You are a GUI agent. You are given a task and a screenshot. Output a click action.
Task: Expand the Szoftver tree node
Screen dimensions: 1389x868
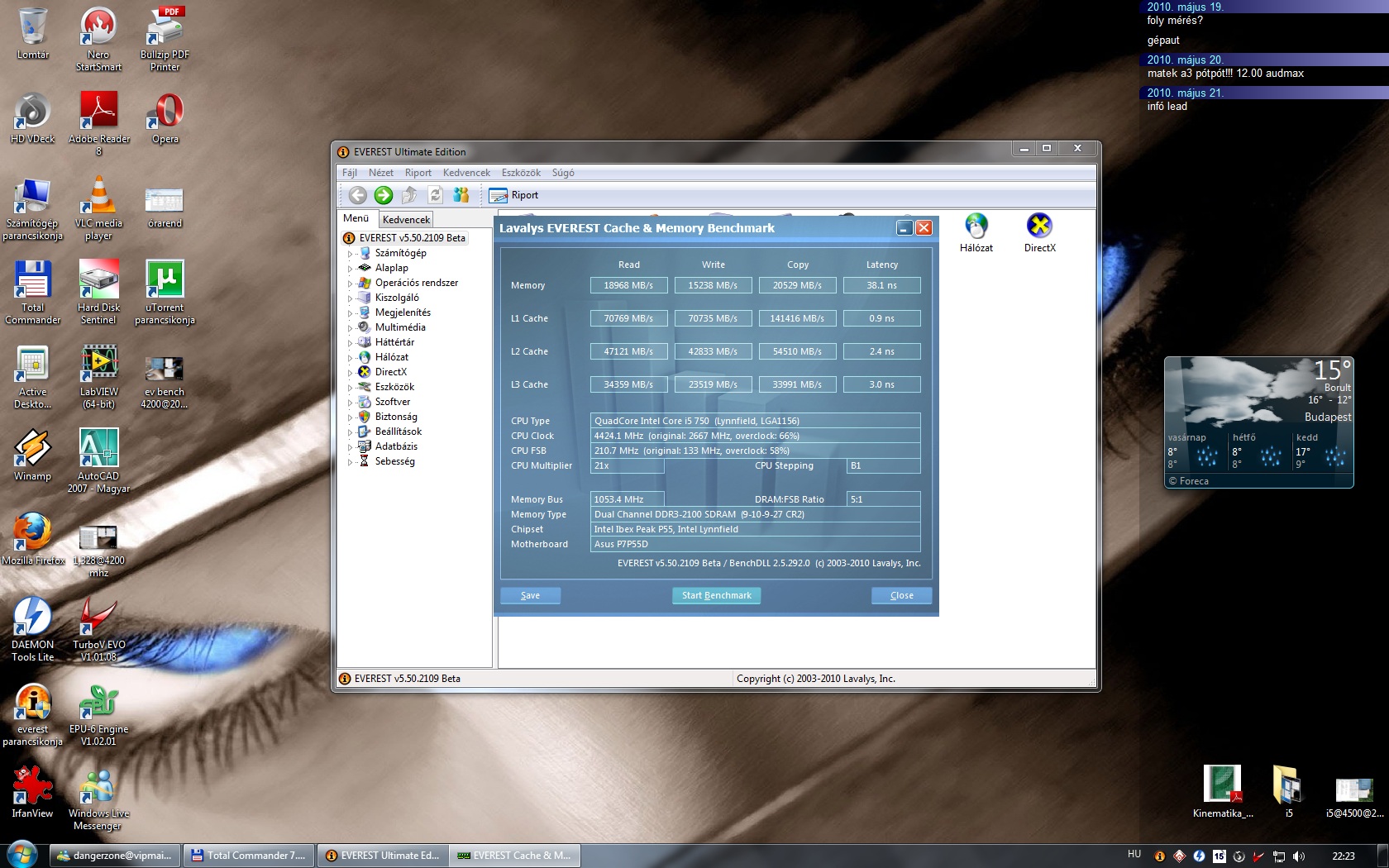350,403
